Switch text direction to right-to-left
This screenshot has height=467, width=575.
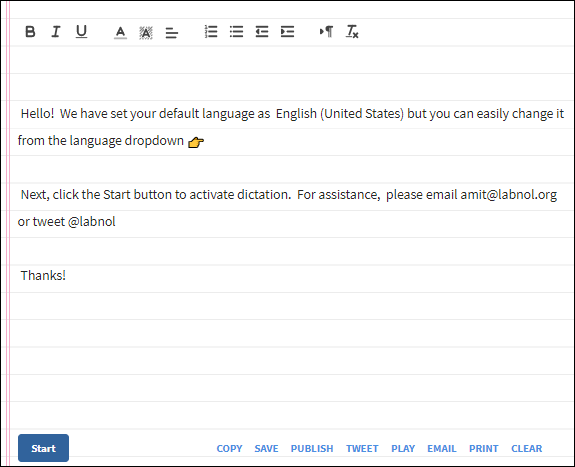click(x=326, y=32)
